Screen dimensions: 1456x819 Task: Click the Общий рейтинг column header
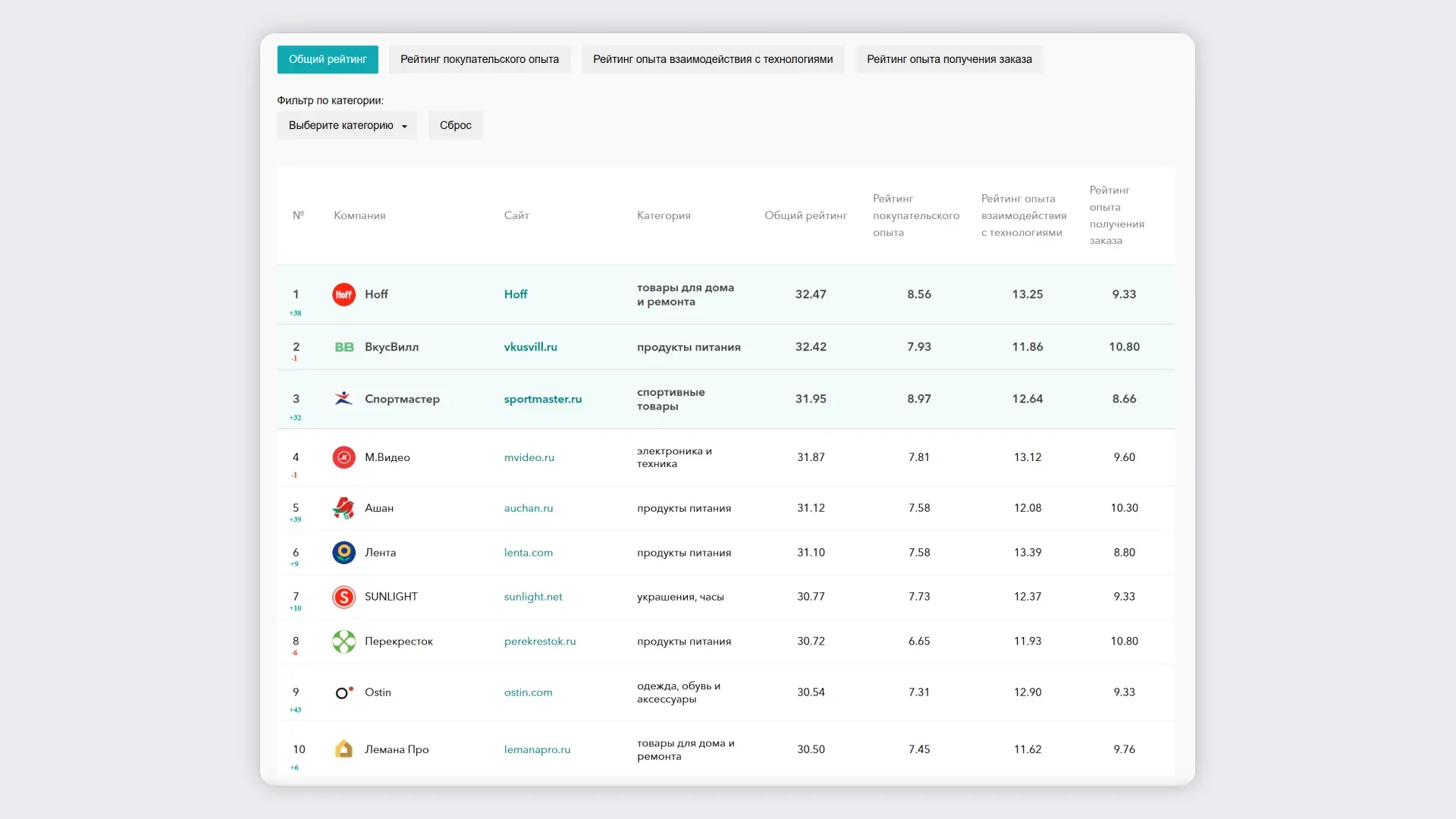pyautogui.click(x=805, y=215)
